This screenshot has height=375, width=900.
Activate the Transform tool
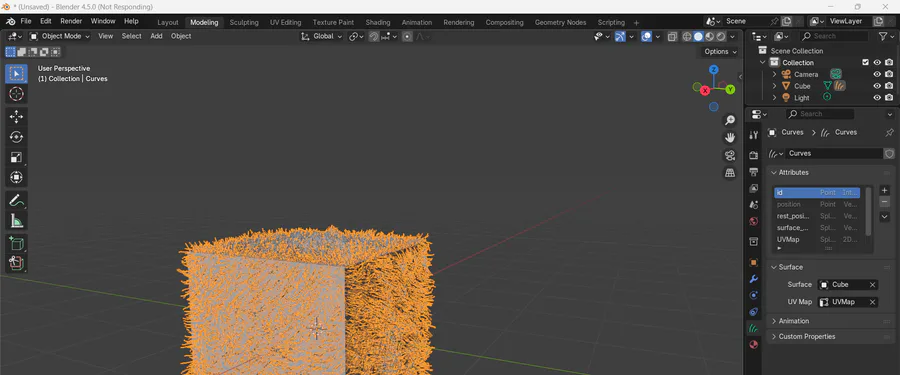coord(16,177)
